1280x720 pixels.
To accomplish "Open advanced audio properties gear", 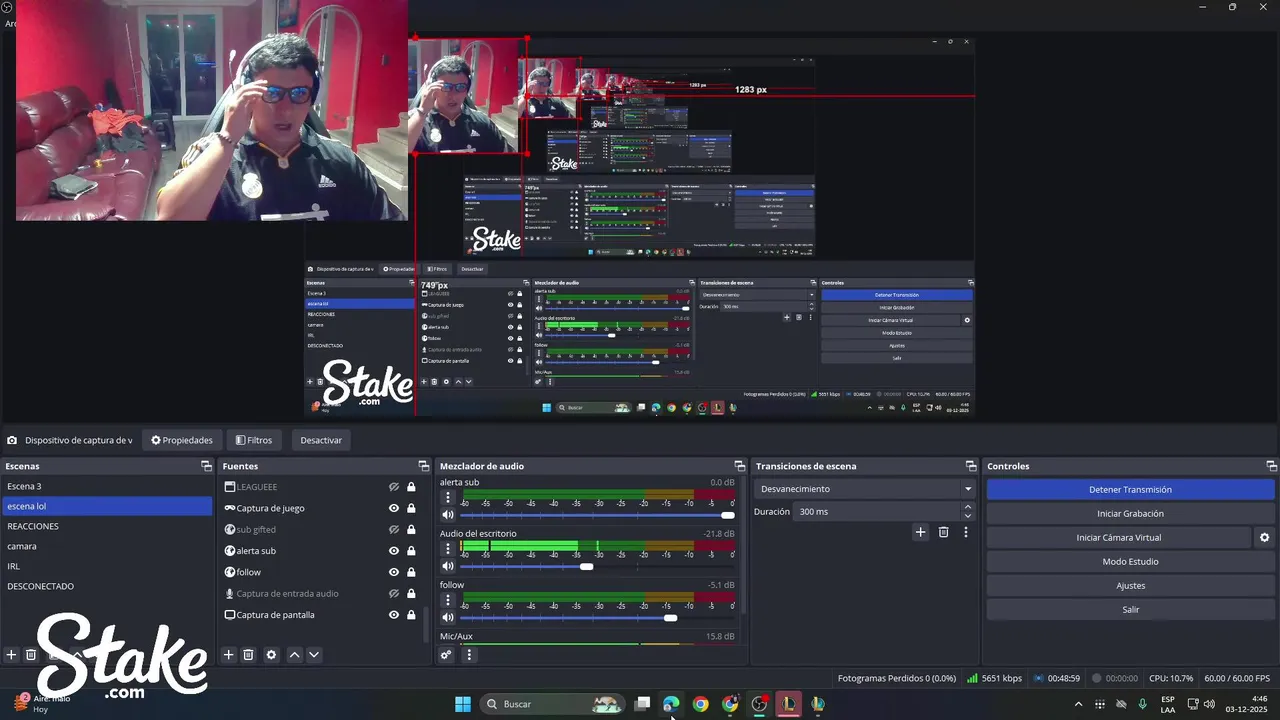I will (x=446, y=655).
